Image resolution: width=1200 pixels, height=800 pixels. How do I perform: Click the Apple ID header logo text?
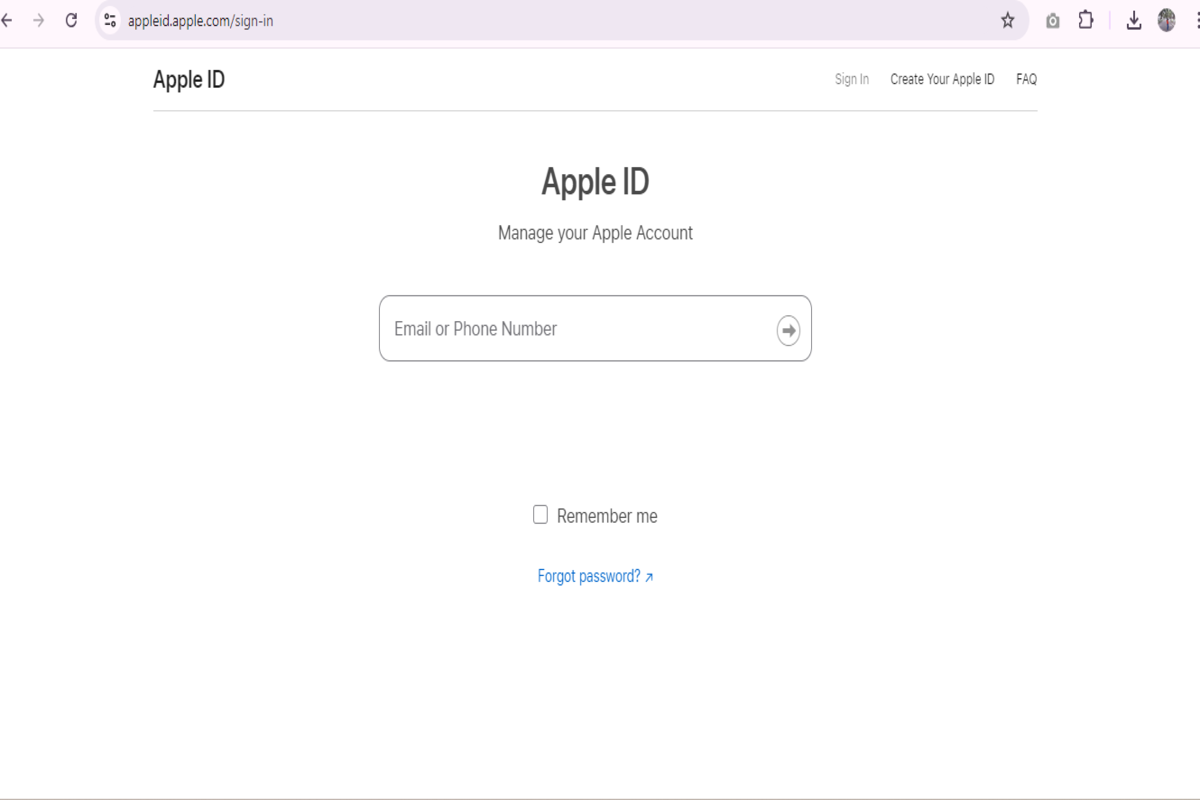(x=189, y=80)
